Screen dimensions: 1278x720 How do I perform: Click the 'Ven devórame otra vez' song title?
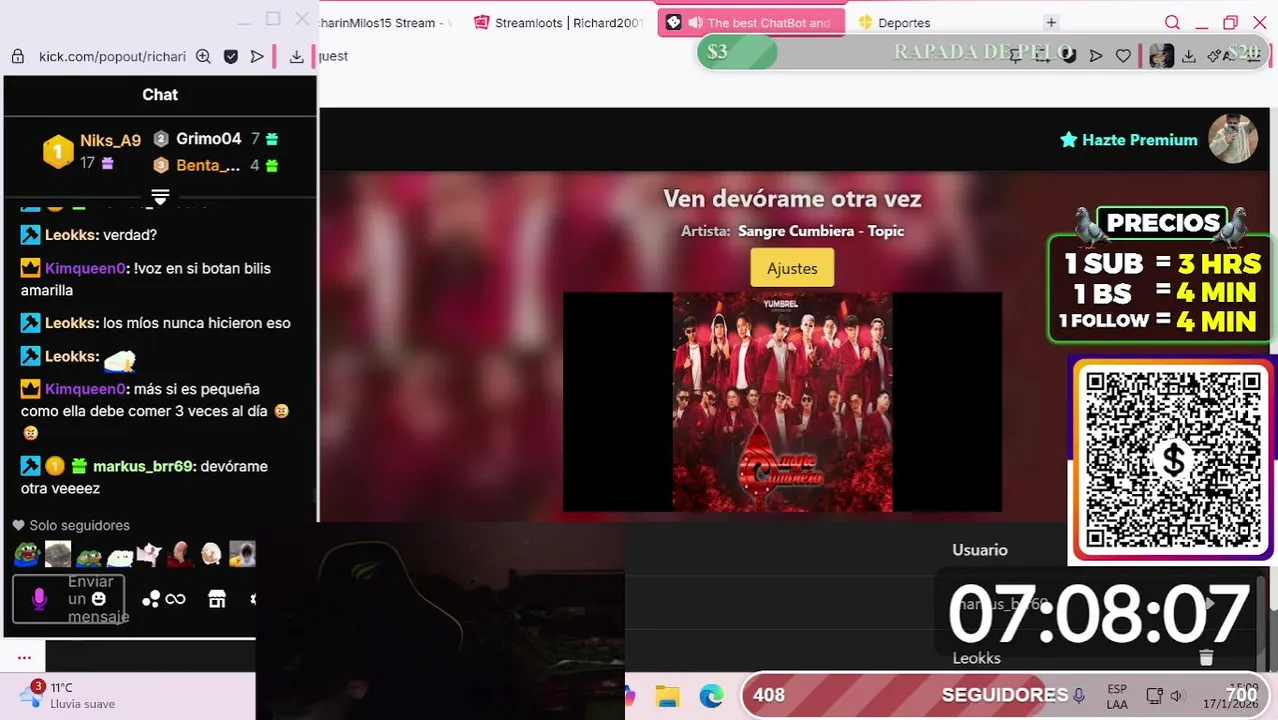point(792,199)
